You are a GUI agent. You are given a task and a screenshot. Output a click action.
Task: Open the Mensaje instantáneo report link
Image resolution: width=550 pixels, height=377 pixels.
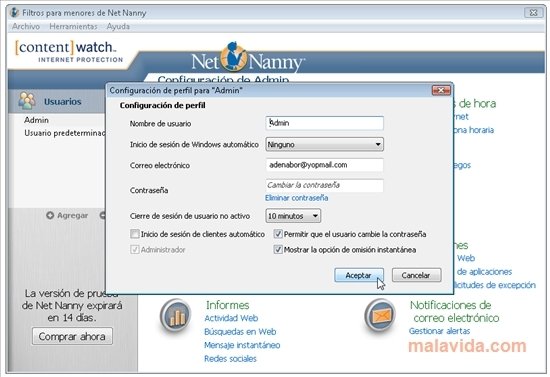242,345
